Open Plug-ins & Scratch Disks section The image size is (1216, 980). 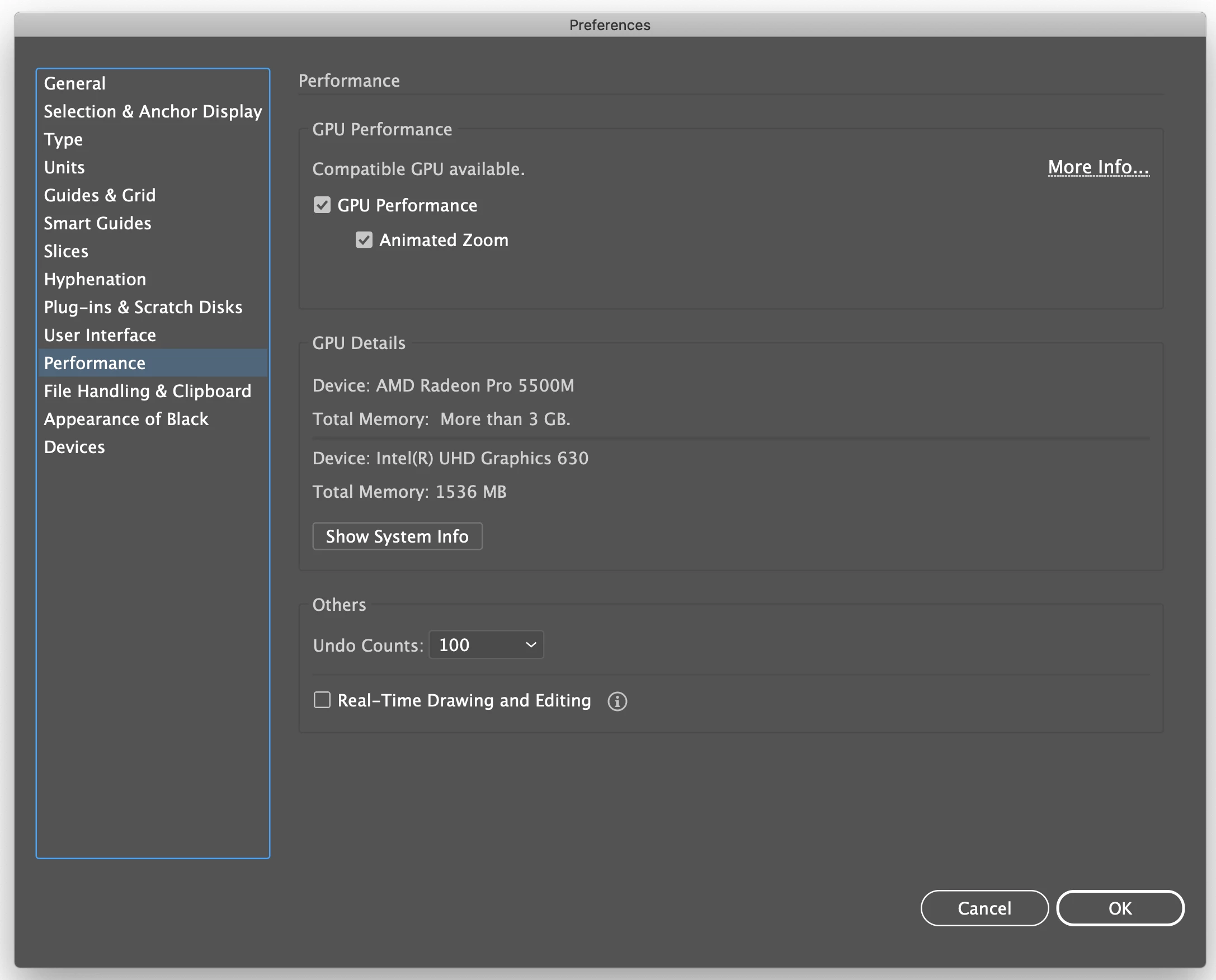pyautogui.click(x=143, y=307)
